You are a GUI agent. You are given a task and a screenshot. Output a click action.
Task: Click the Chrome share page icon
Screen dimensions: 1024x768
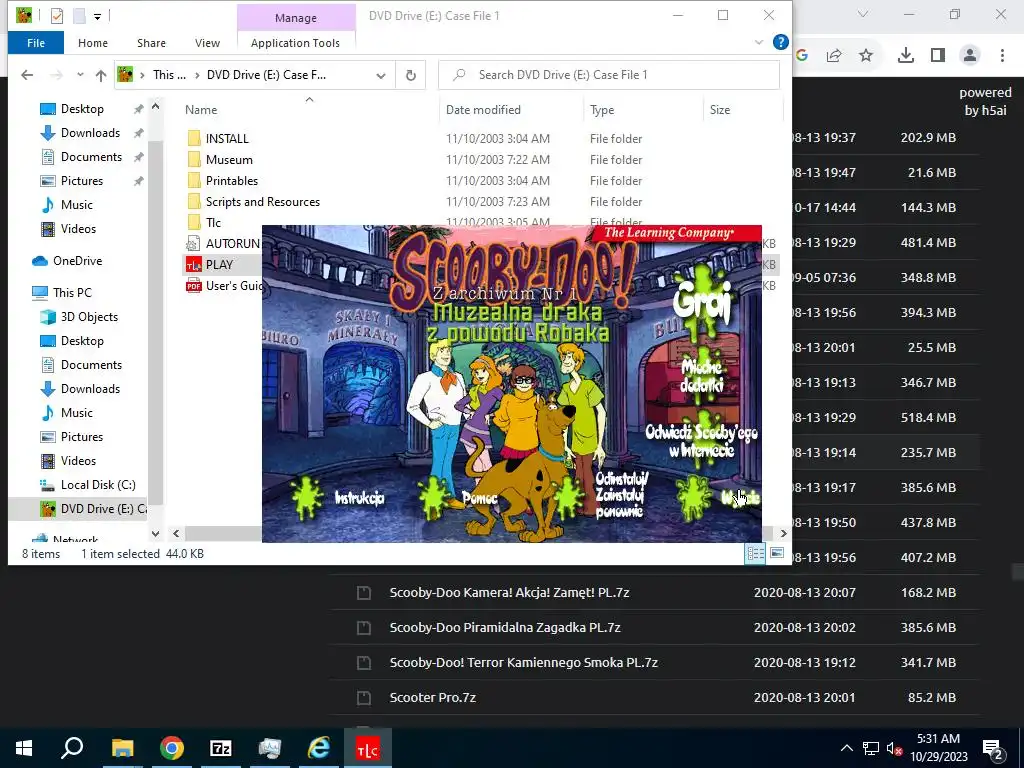tap(834, 56)
